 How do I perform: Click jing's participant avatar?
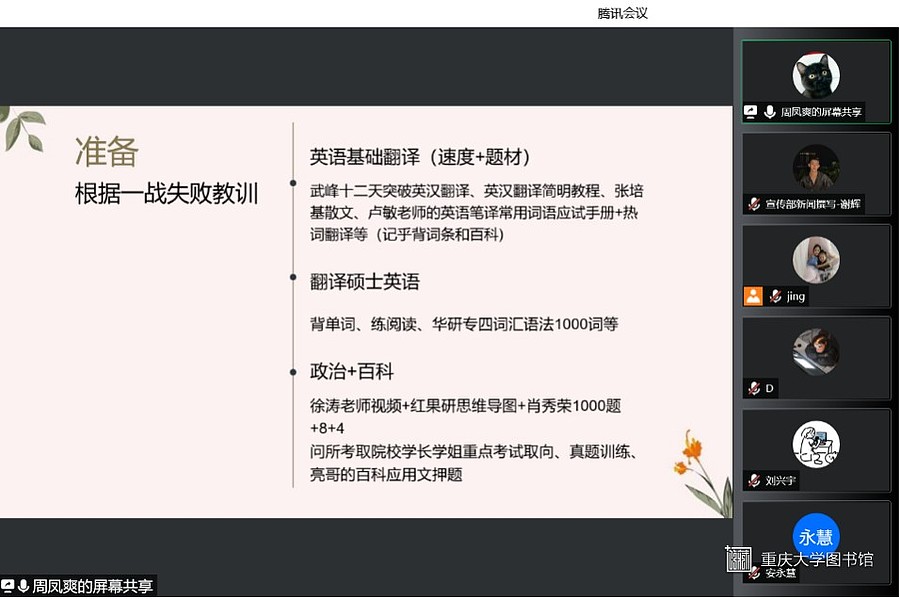coord(816,260)
